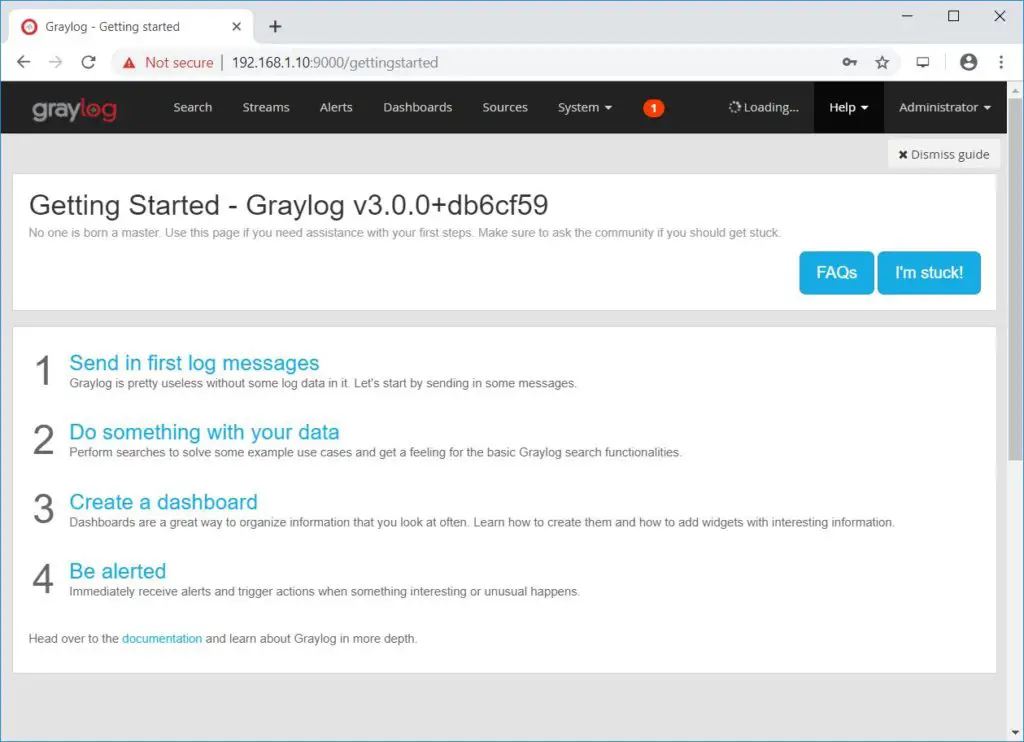1024x742 pixels.
Task: Expand the System dropdown menu
Action: (584, 107)
